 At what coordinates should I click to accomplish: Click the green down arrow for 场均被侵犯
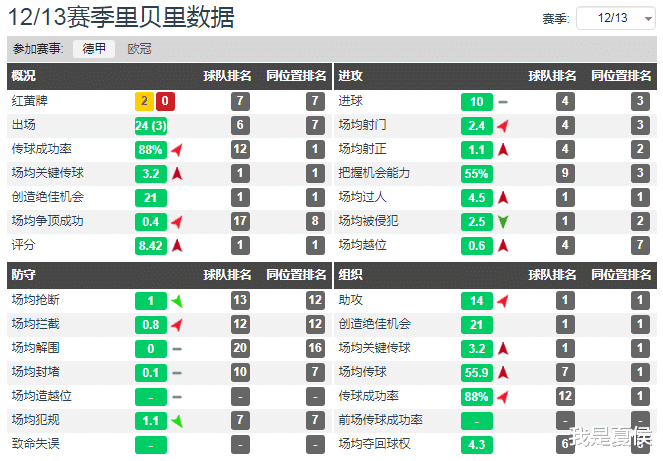coord(503,221)
